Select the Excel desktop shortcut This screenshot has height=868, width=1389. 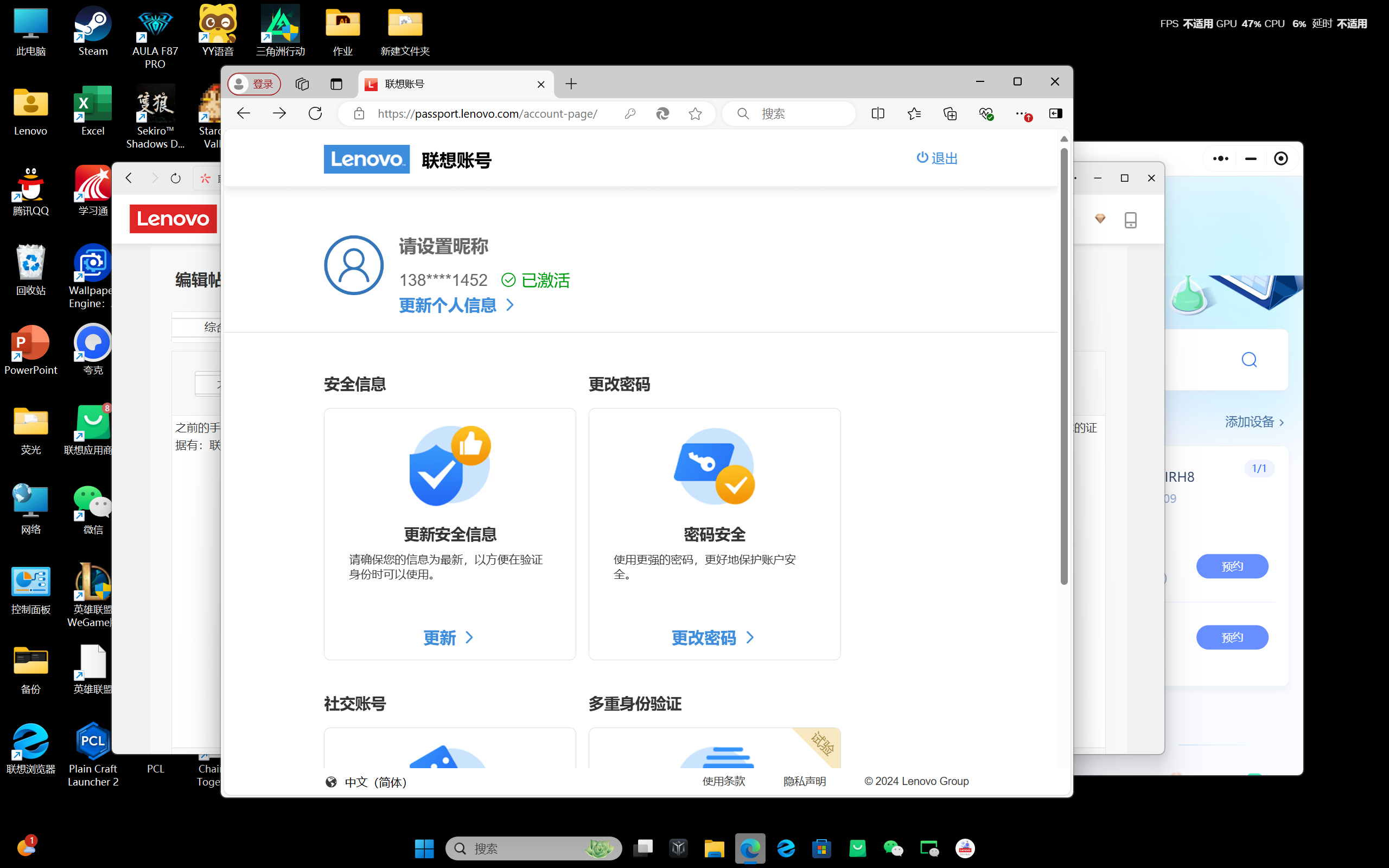(93, 111)
